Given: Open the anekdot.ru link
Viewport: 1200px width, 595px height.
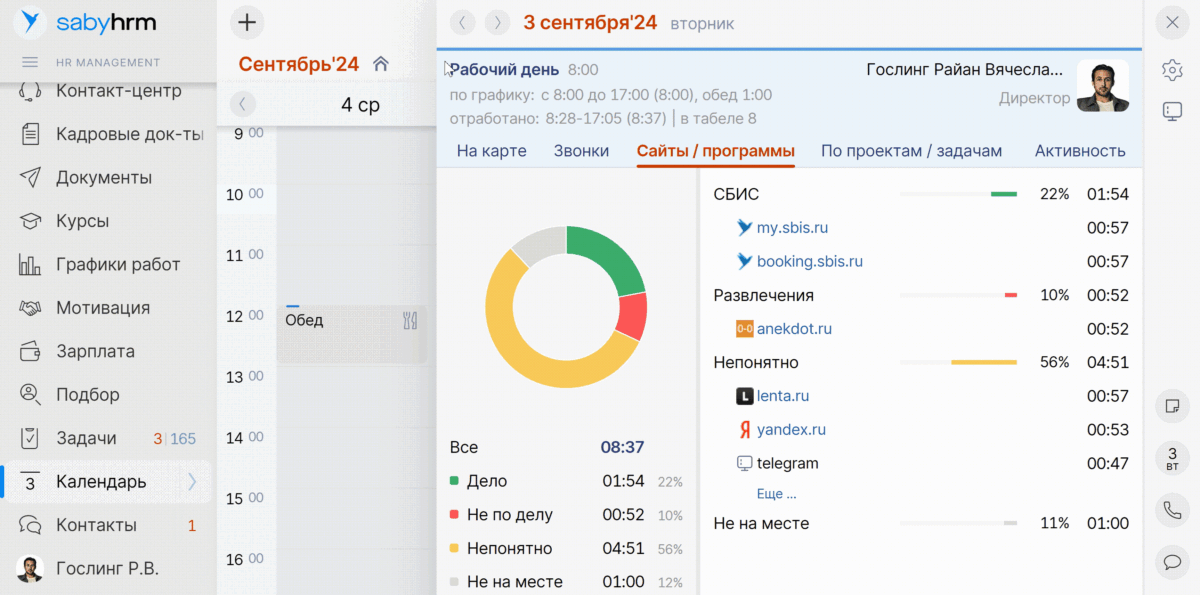Looking at the screenshot, I should pyautogui.click(x=794, y=329).
